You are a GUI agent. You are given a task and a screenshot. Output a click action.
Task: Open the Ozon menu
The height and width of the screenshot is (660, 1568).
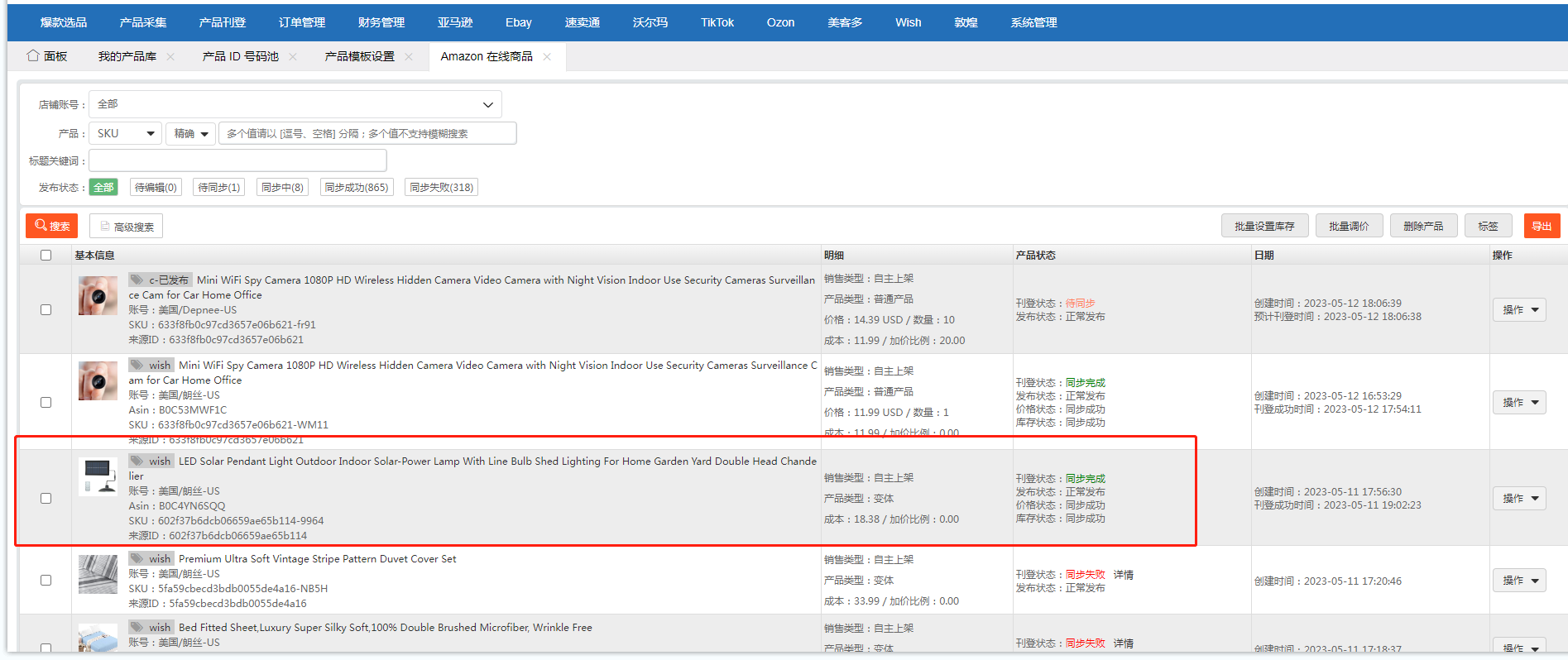780,22
